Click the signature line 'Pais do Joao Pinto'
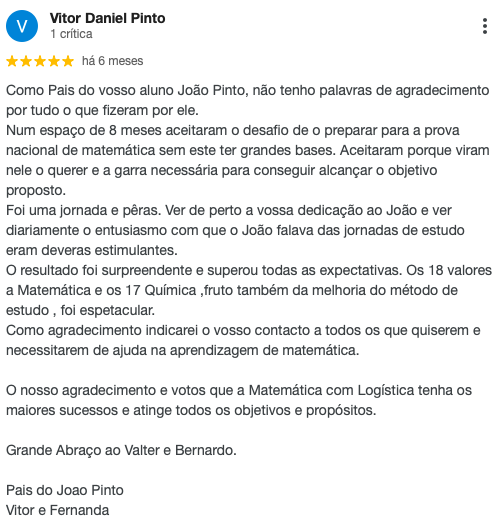This screenshot has height=525, width=503. click(65, 490)
